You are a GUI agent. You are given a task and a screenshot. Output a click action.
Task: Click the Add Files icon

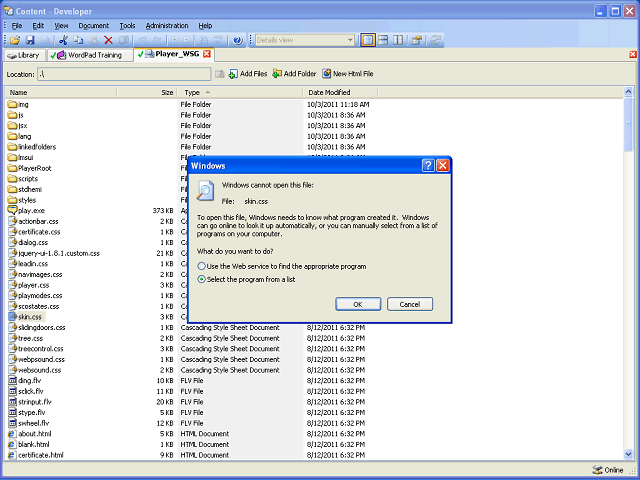233,74
